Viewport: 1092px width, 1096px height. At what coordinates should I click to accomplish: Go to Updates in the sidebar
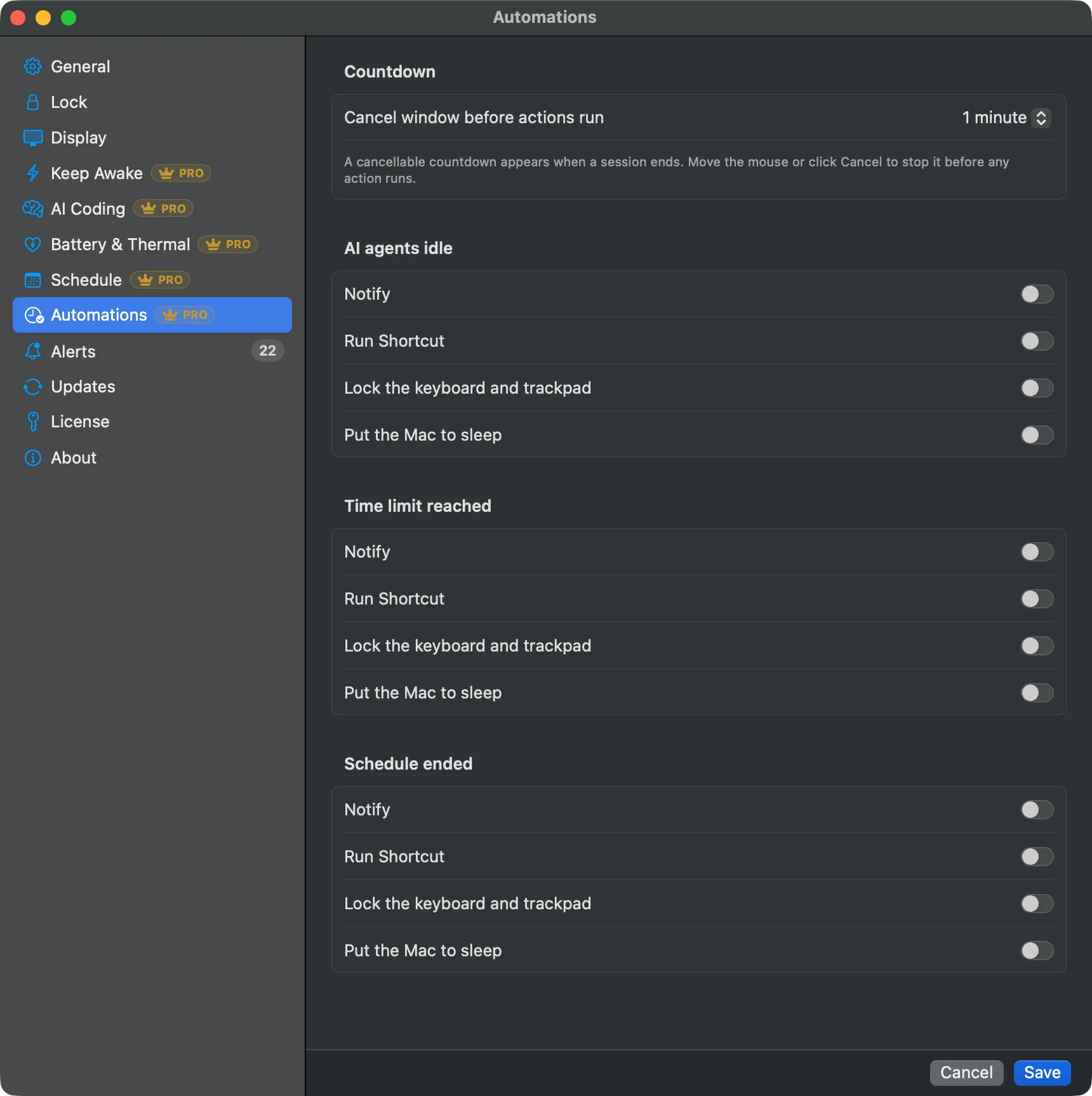pos(152,387)
